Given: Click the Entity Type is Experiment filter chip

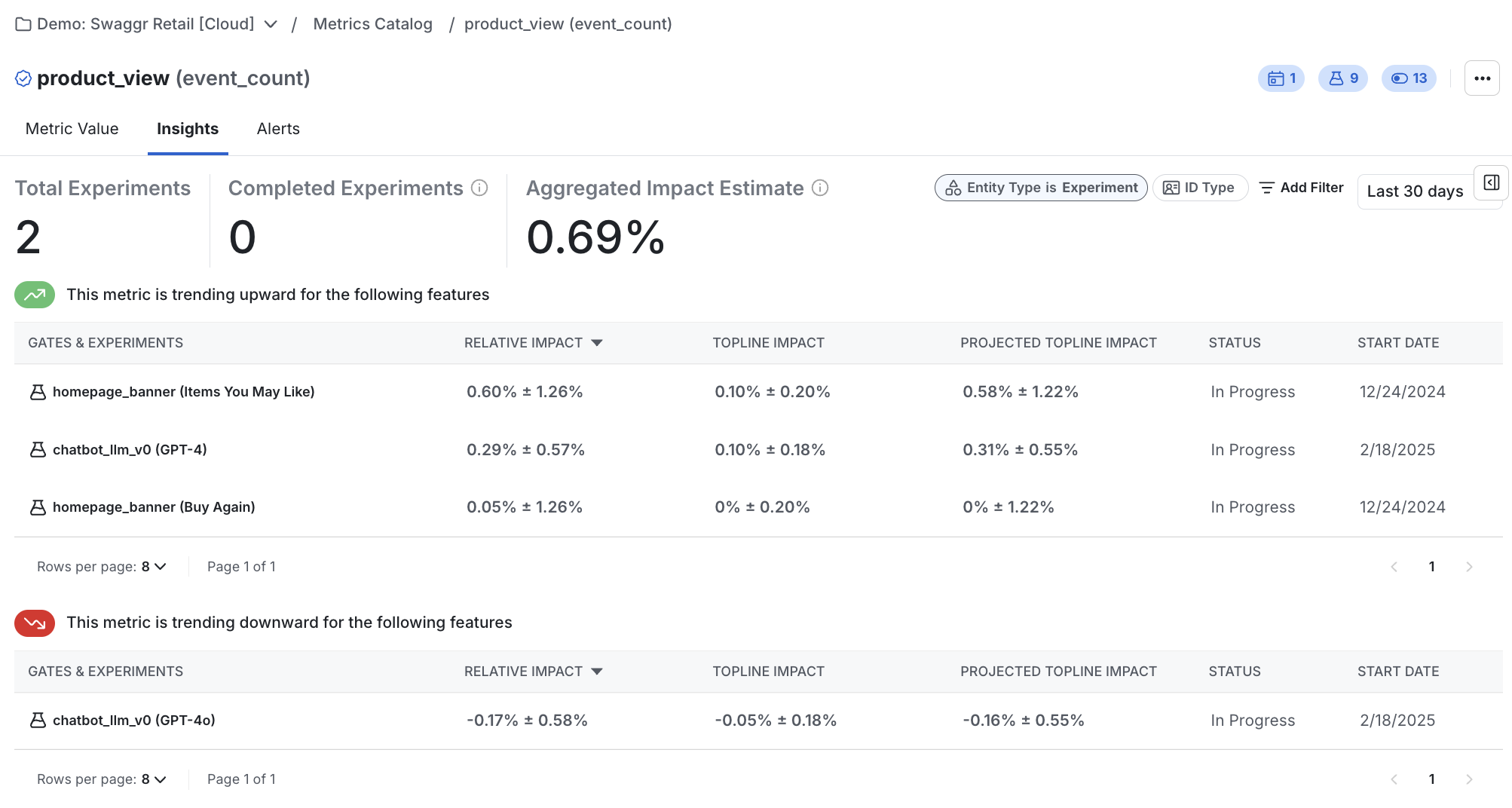Looking at the screenshot, I should [1041, 187].
